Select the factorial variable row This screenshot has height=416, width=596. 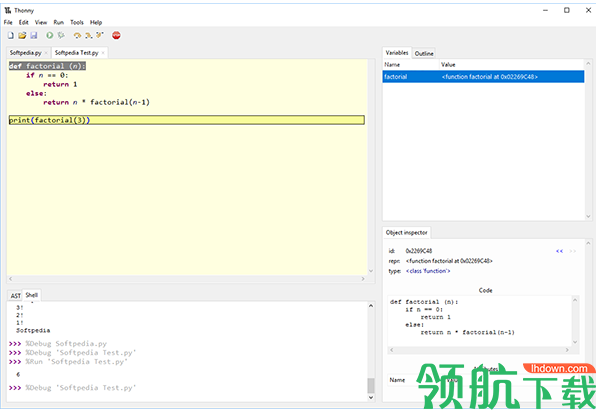(483, 77)
